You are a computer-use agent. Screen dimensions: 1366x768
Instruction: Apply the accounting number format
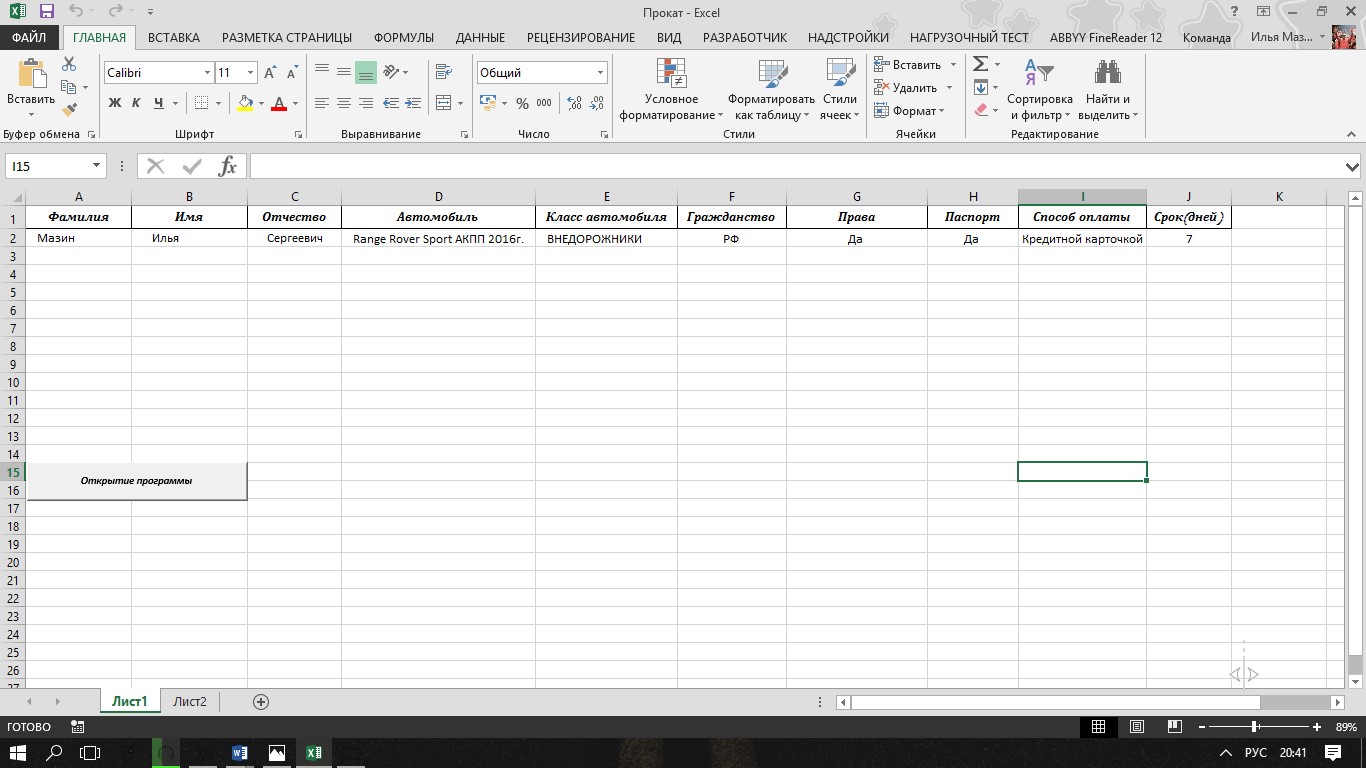coord(488,103)
